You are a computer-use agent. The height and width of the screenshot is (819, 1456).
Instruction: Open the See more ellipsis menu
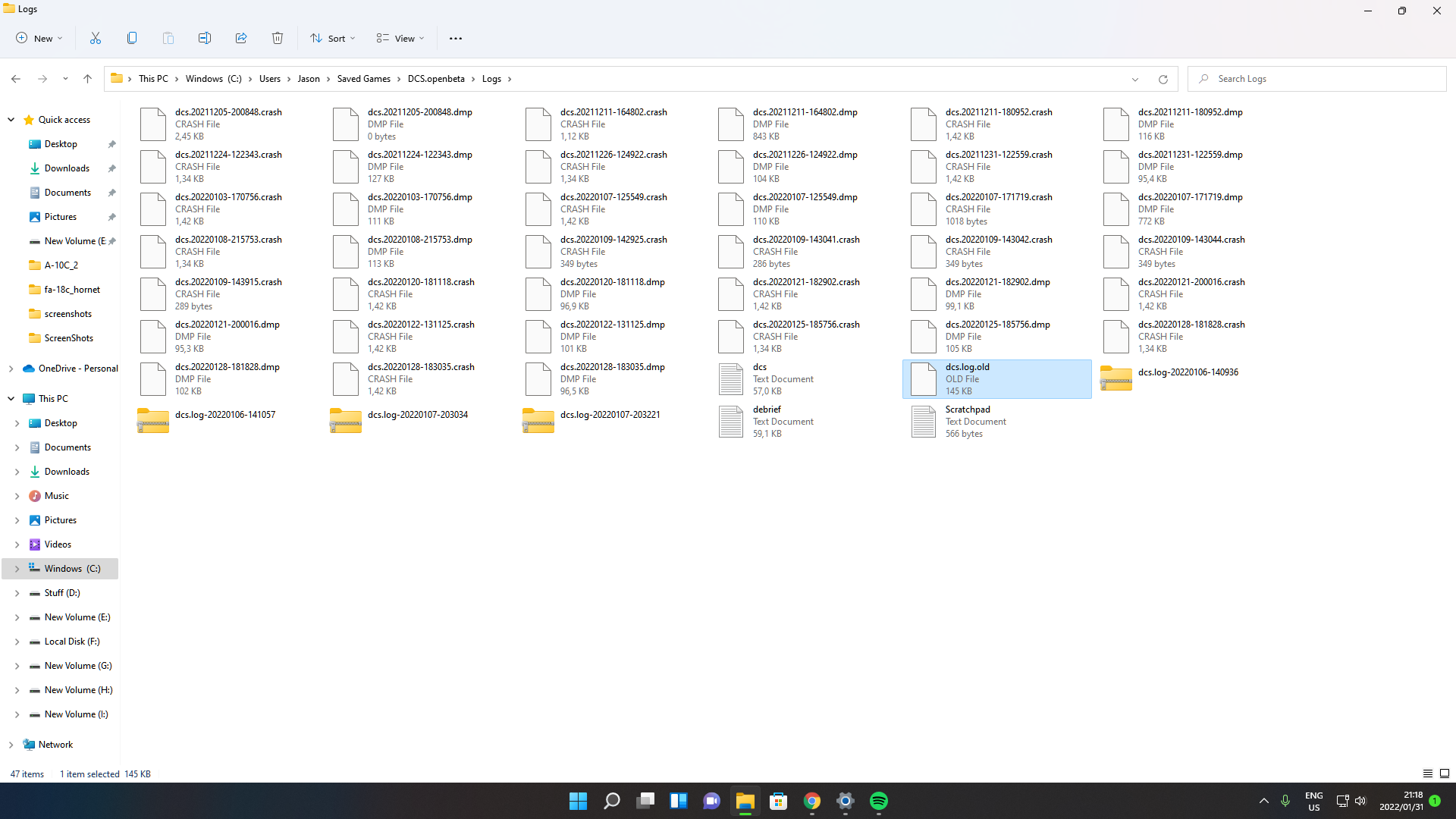456,38
